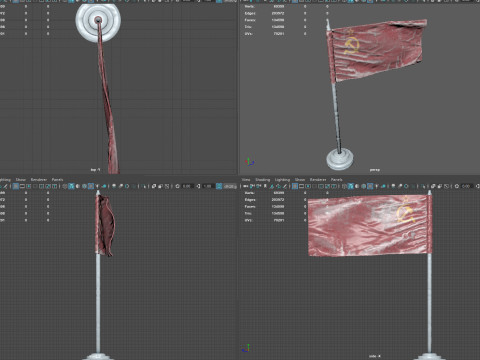The image size is (480, 360).
Task: Toggle safe action in side view panel
Action: tap(327, 186)
